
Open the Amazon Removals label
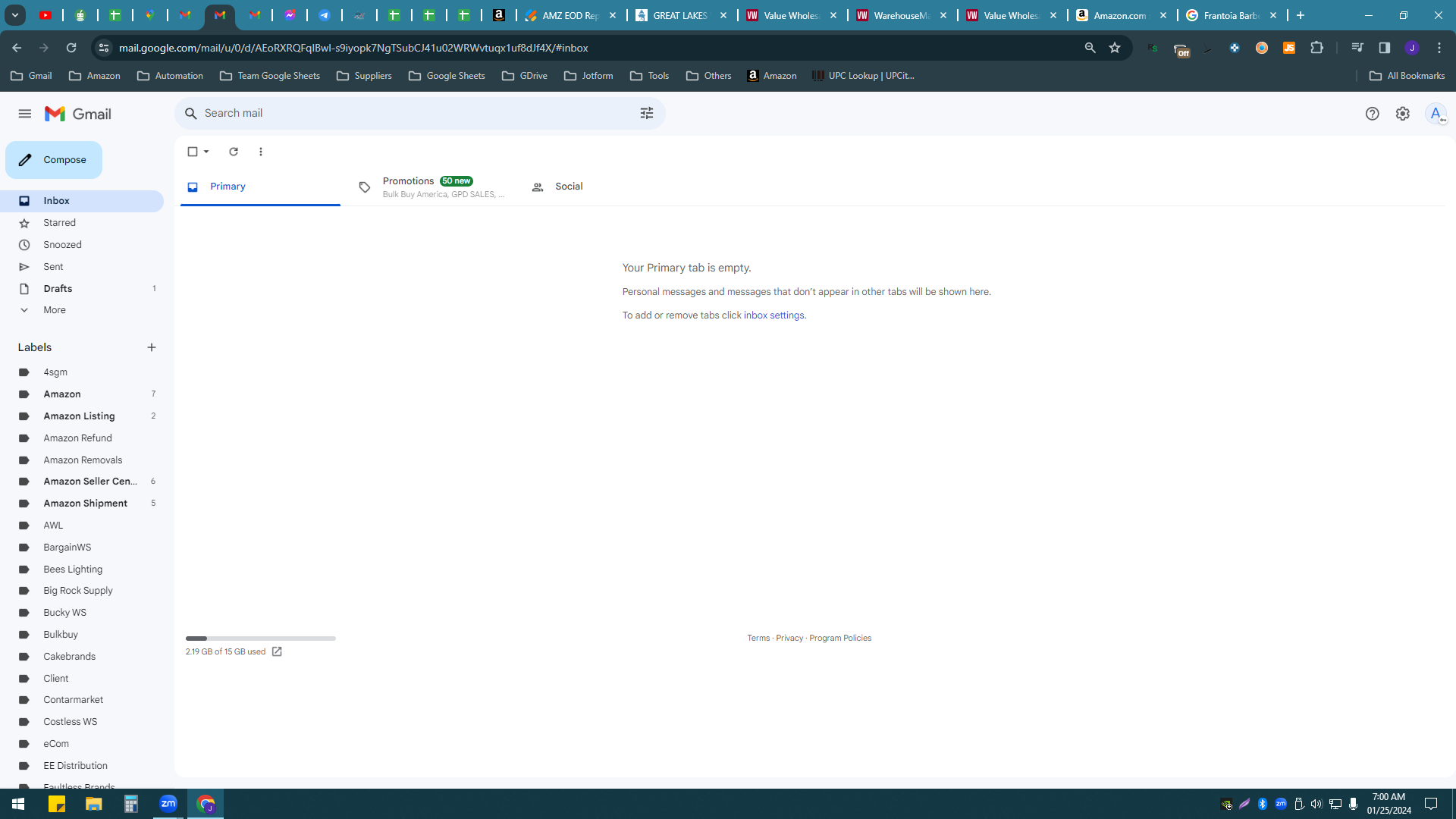[x=82, y=460]
